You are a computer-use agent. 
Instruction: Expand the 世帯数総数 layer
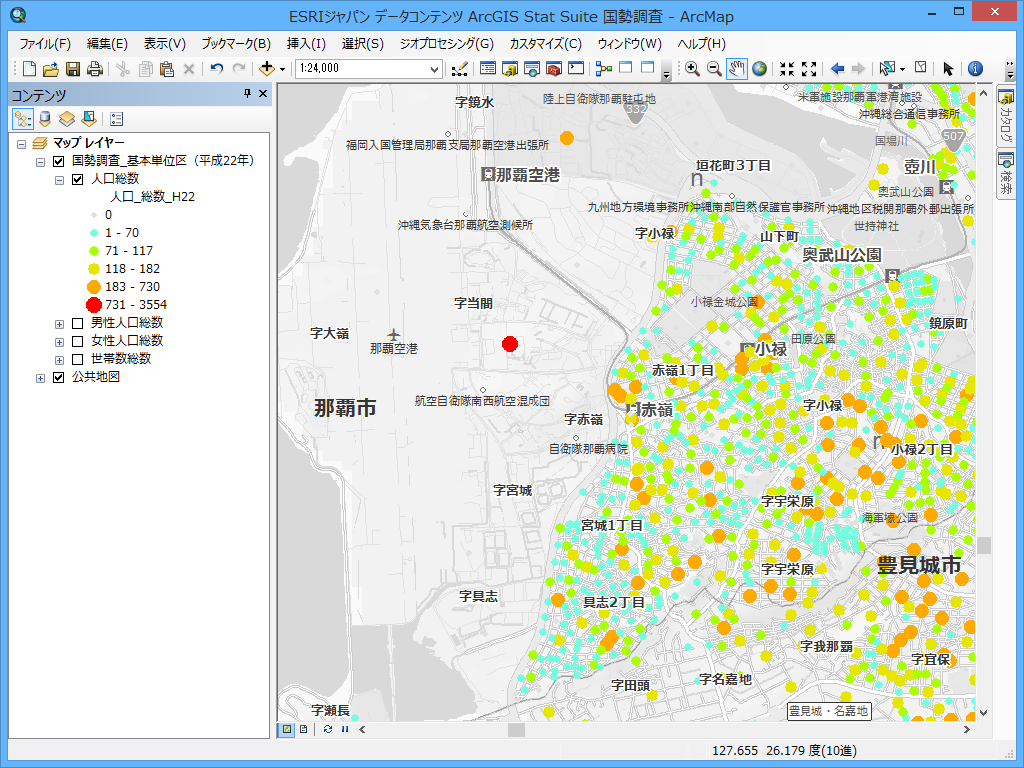59,360
